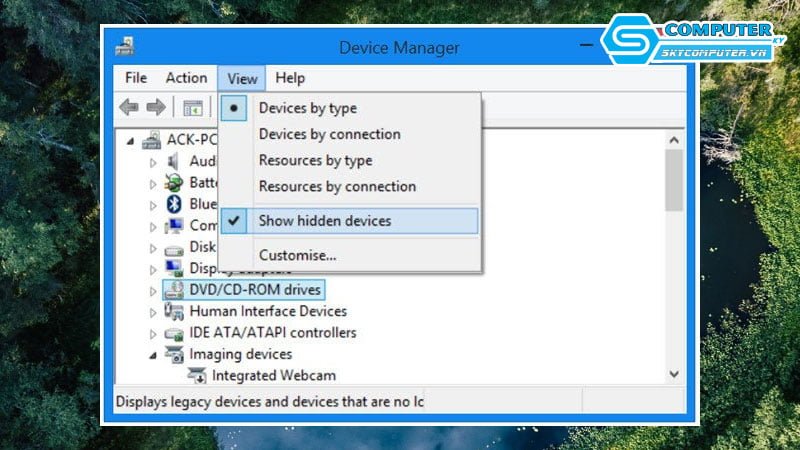
Task: Click the Computer category icon
Action: click(174, 226)
